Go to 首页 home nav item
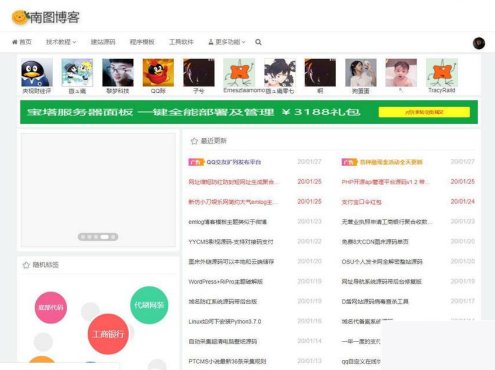This screenshot has width=495, height=370. (22, 42)
